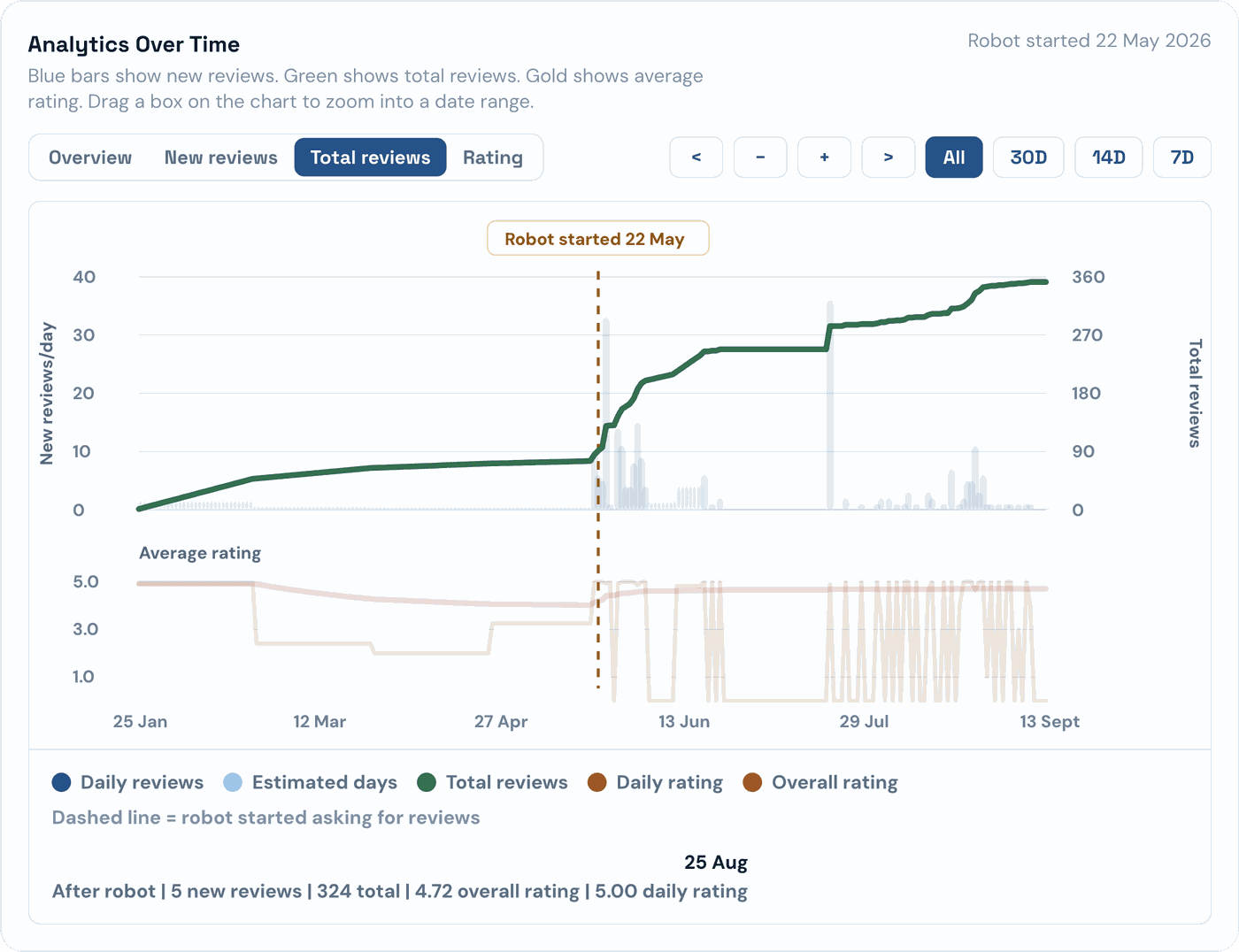Click the '29 Jul' axis date
The image size is (1239, 952).
[x=864, y=721]
